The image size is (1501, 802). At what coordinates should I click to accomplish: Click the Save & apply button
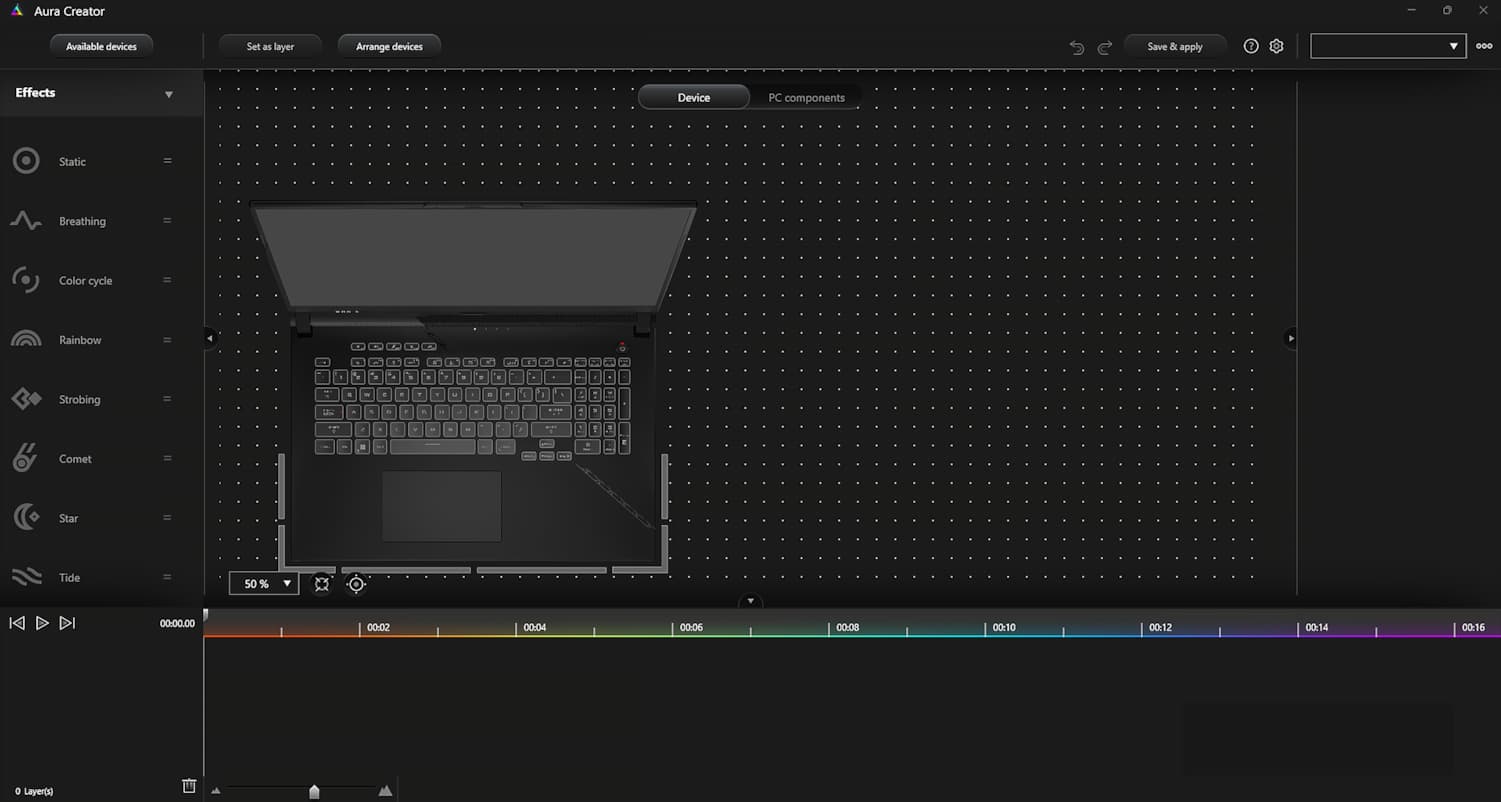pyautogui.click(x=1175, y=46)
